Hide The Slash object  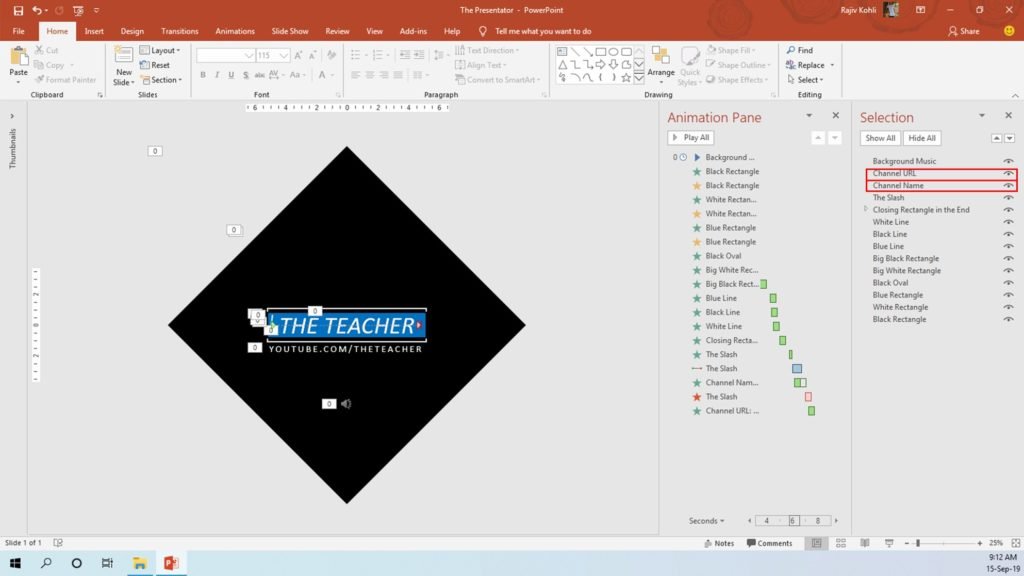coord(1008,198)
